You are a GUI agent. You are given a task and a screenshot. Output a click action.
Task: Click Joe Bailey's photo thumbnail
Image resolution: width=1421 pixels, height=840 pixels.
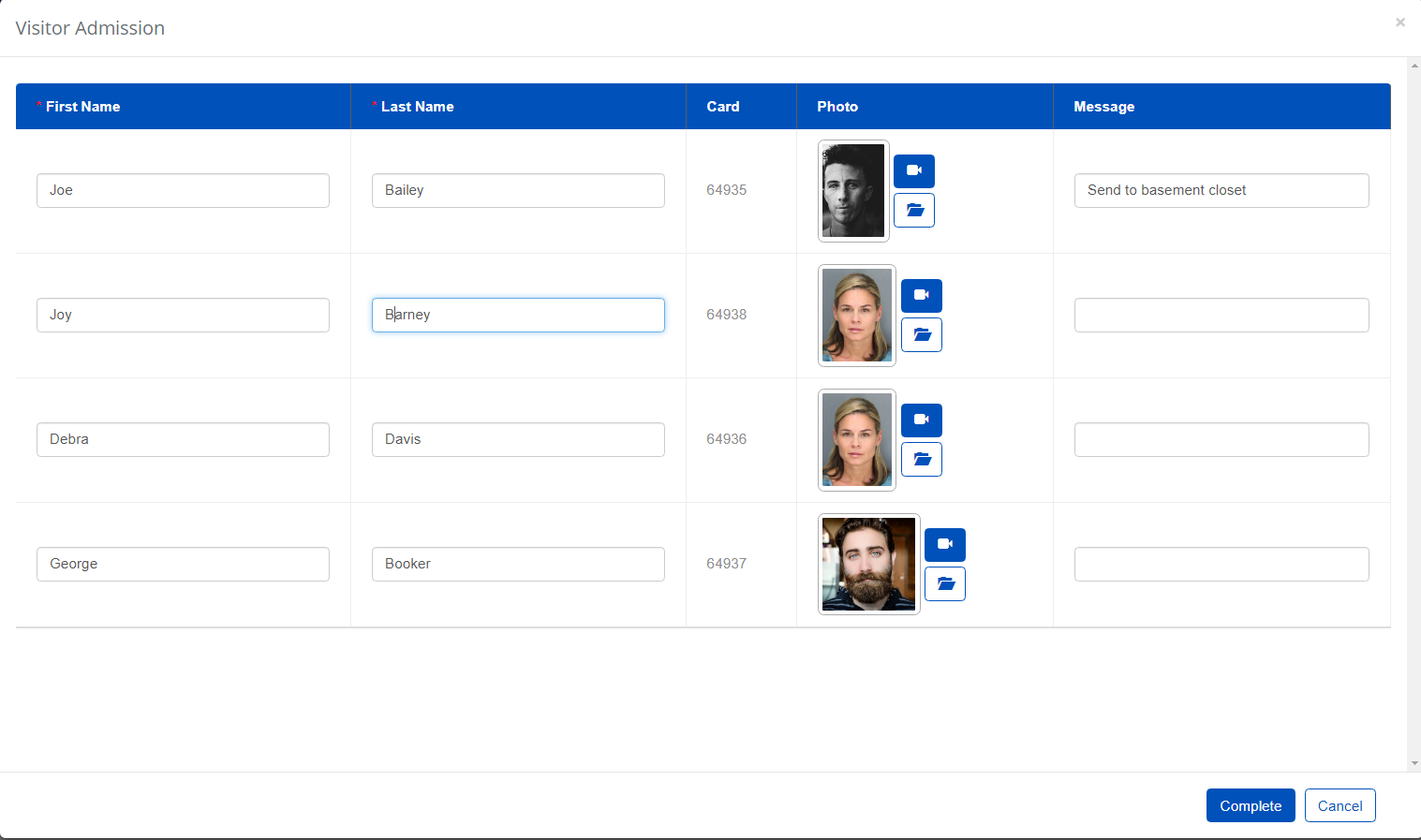pos(852,191)
